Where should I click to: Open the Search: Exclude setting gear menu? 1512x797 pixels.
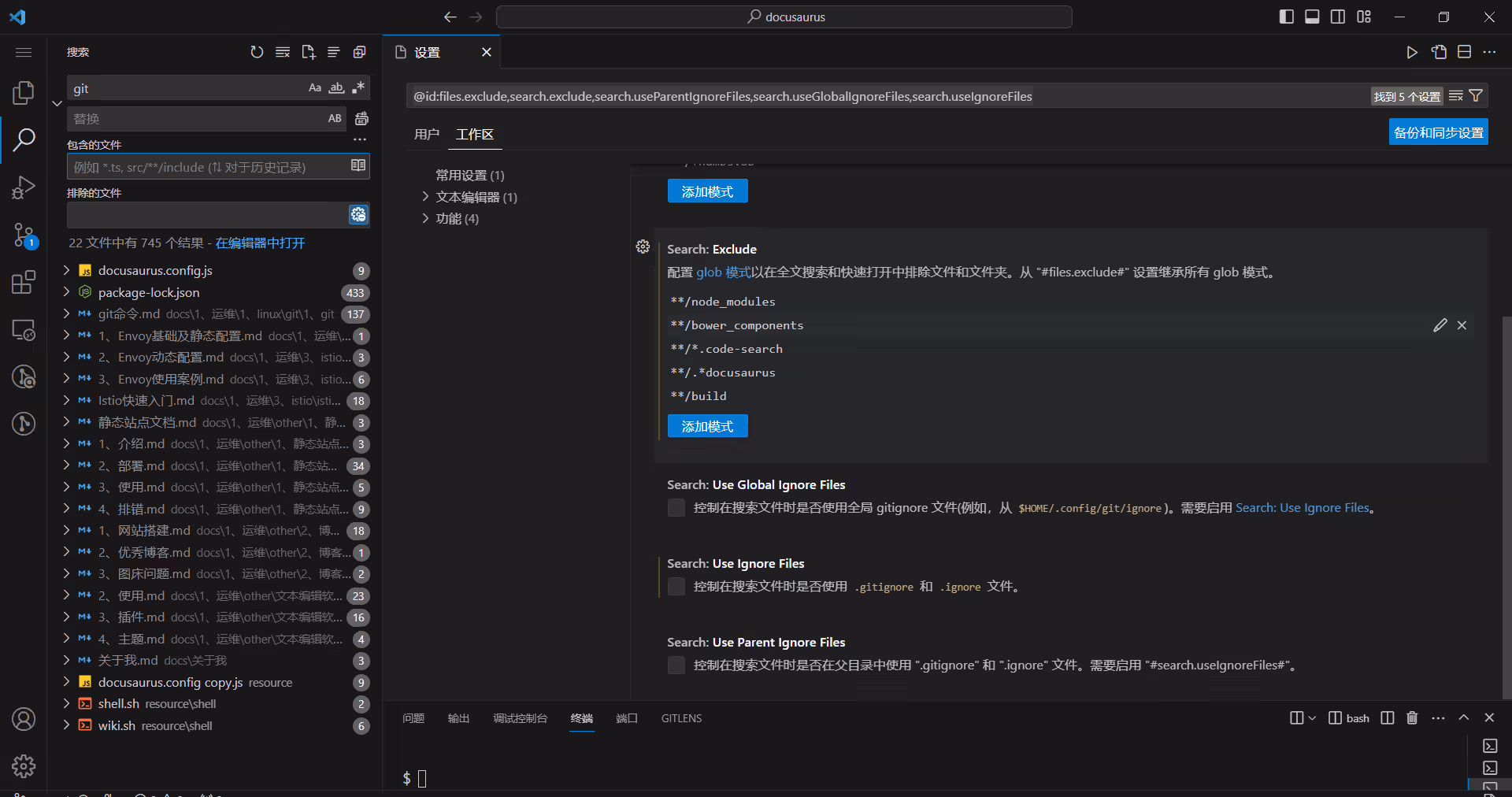pos(643,247)
